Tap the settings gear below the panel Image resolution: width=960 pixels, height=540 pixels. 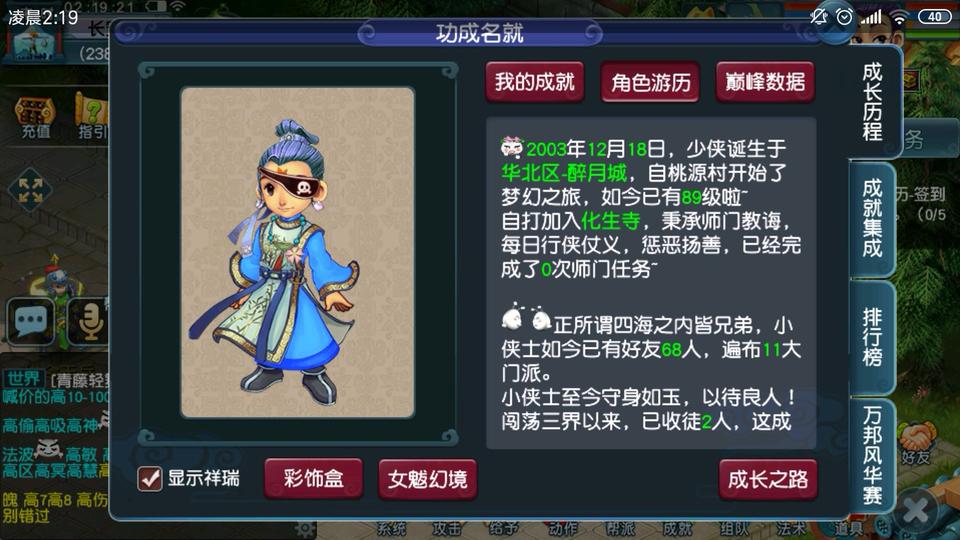click(x=304, y=528)
